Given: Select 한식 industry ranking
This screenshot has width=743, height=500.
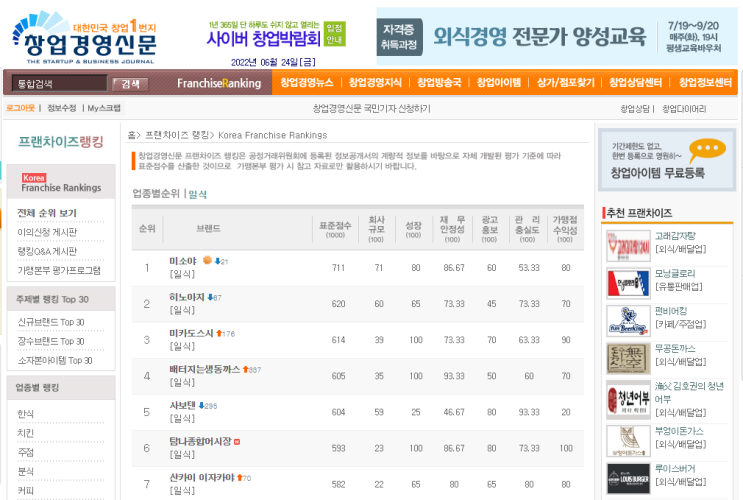Looking at the screenshot, I should 26,414.
